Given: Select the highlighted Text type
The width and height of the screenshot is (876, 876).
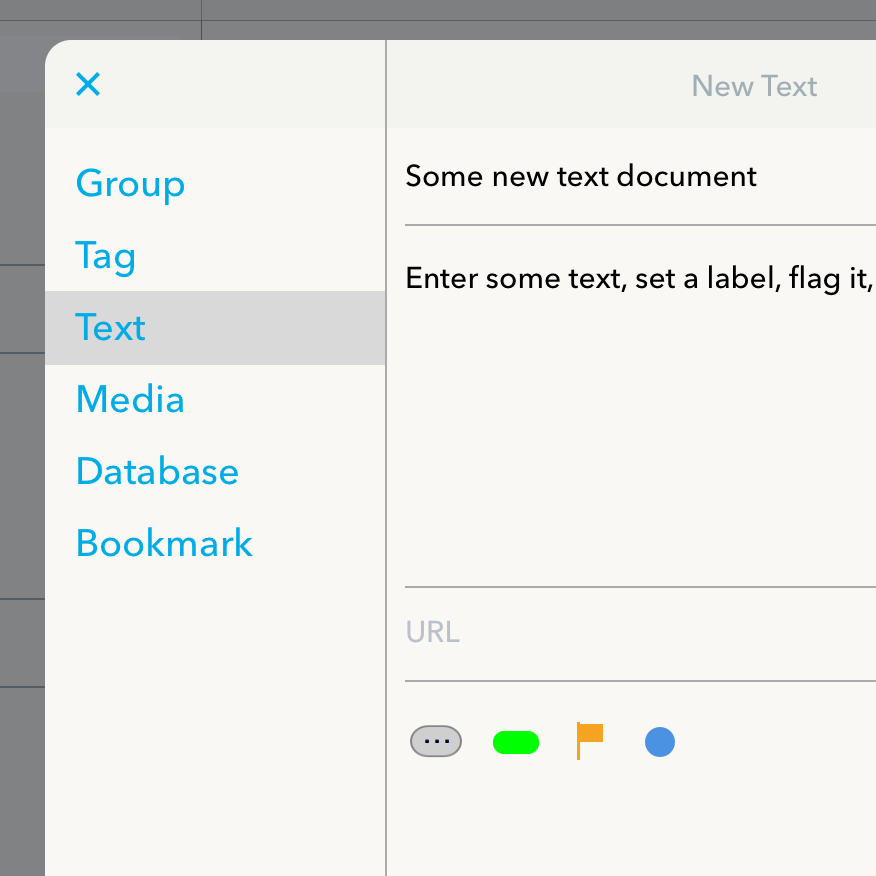Looking at the screenshot, I should coord(215,327).
